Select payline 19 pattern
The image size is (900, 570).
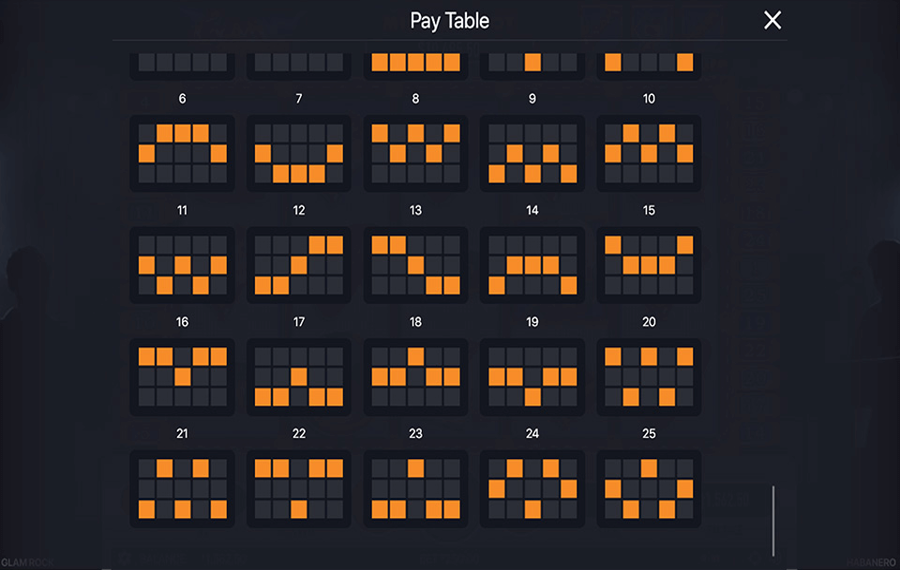(x=532, y=376)
